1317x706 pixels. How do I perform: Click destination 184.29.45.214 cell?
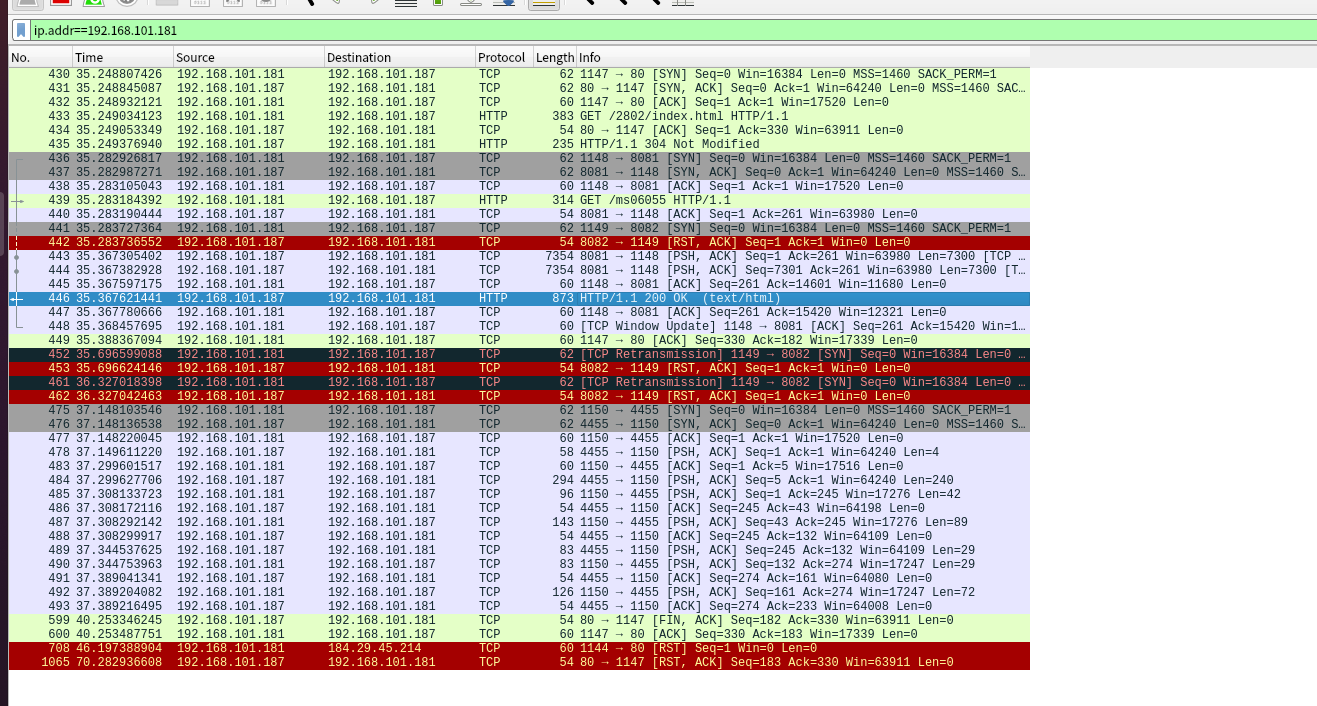pos(375,648)
